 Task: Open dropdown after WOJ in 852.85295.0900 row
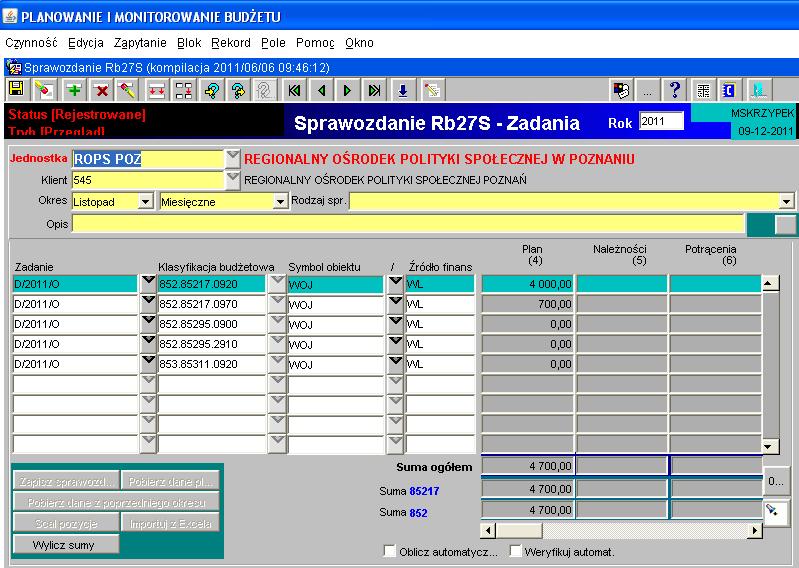(x=395, y=323)
